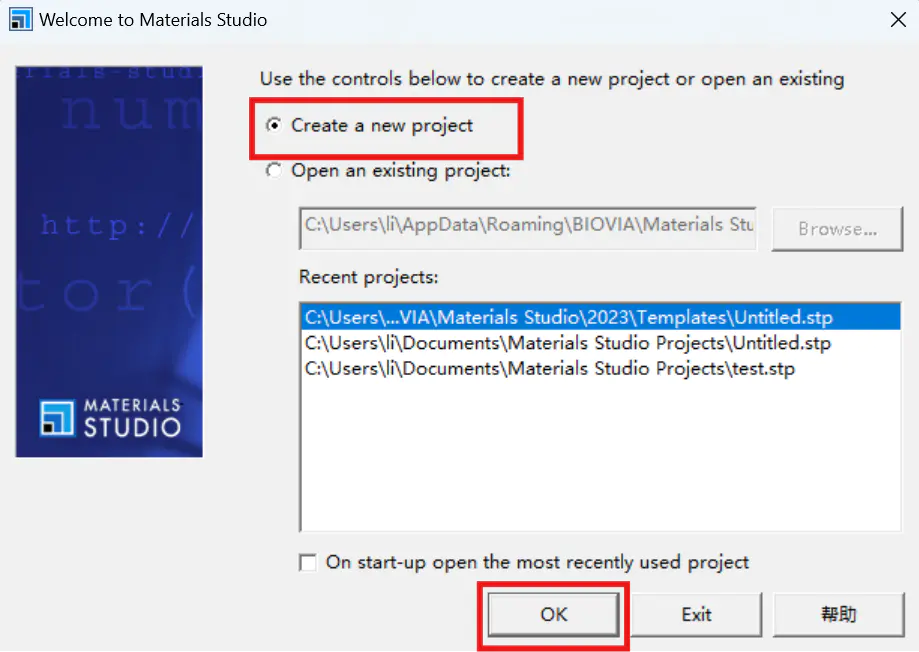Screen dimensions: 919x652
Task: Click the instruction text above the radio buttons
Action: pos(552,79)
